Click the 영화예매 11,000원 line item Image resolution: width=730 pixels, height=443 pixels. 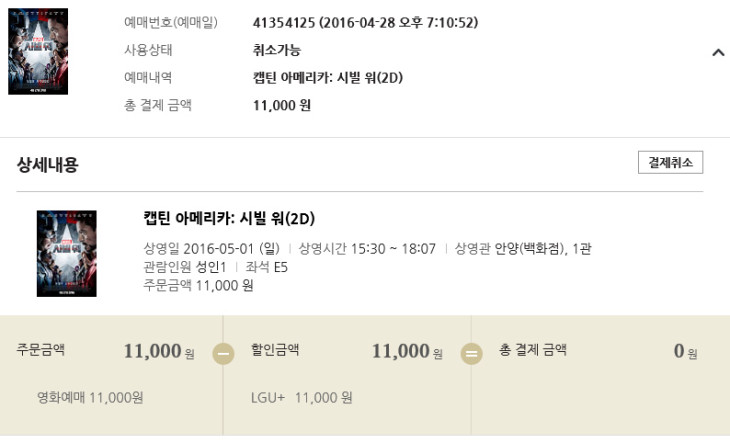click(x=90, y=398)
